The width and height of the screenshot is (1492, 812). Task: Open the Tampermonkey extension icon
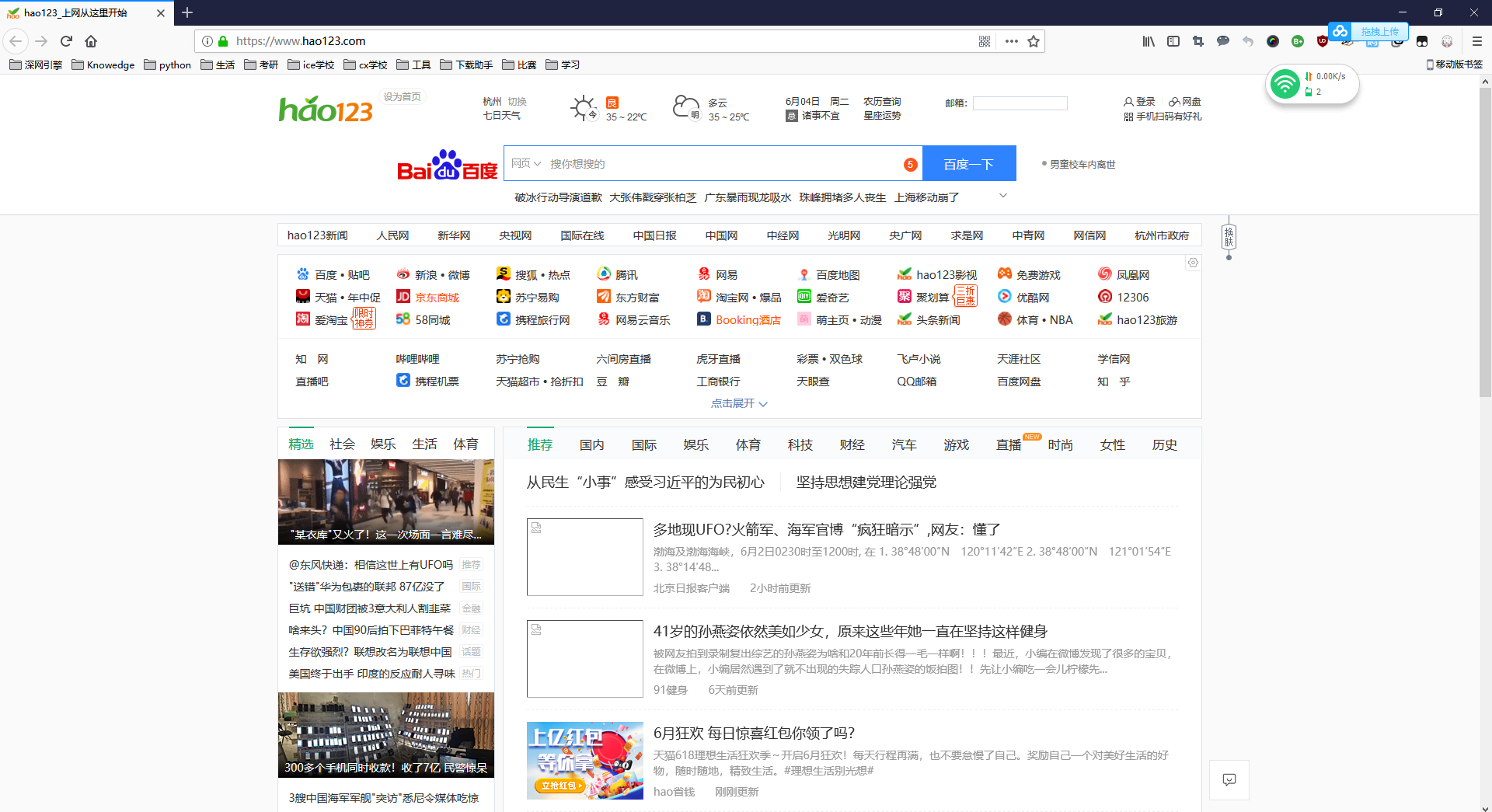pyautogui.click(x=1422, y=41)
